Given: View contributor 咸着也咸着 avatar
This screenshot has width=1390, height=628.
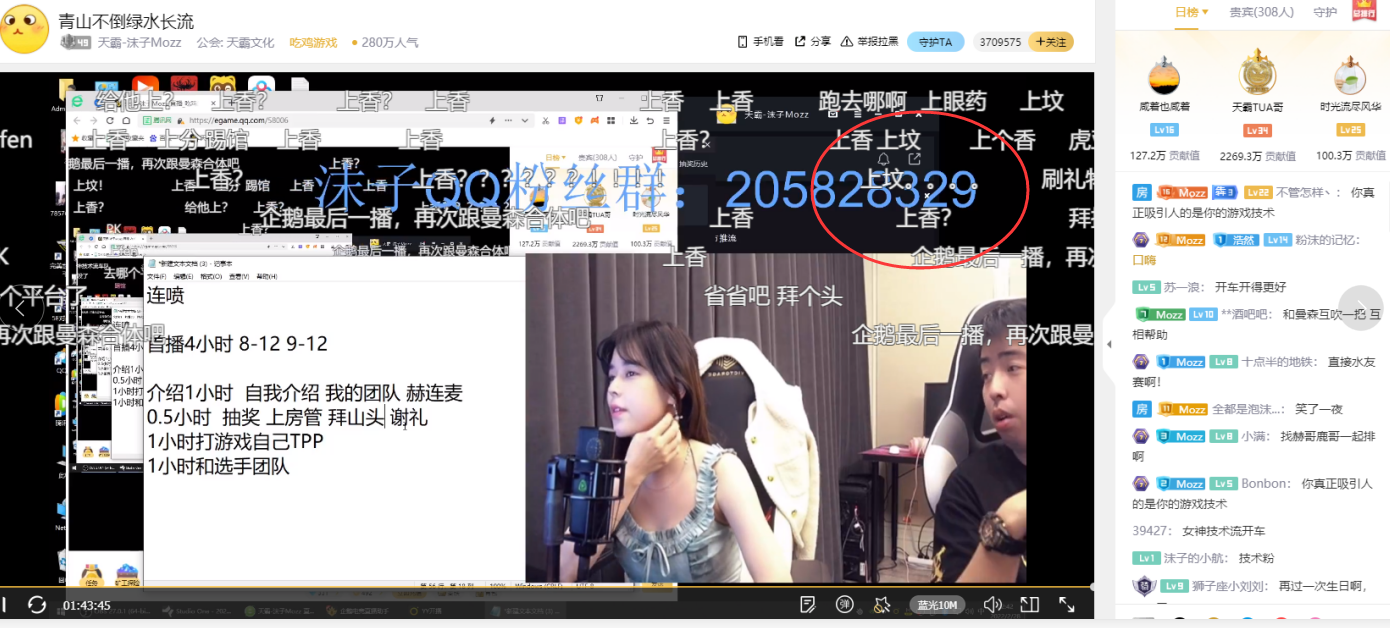Looking at the screenshot, I should tap(1164, 76).
